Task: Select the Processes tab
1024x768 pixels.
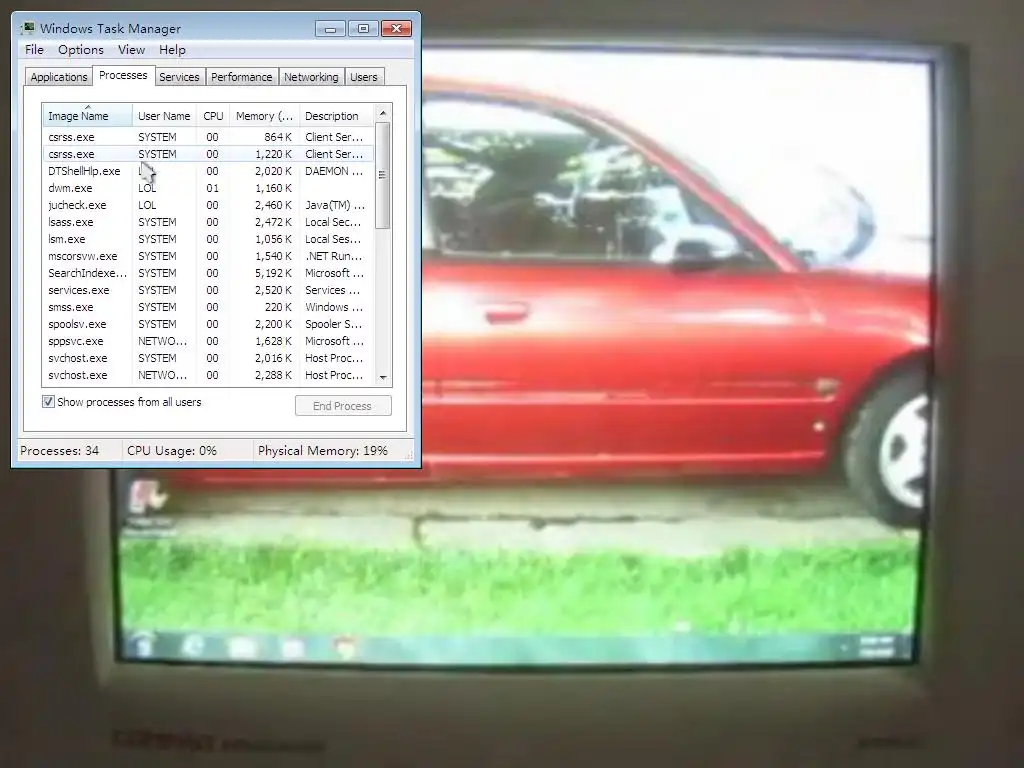Action: click(x=123, y=76)
